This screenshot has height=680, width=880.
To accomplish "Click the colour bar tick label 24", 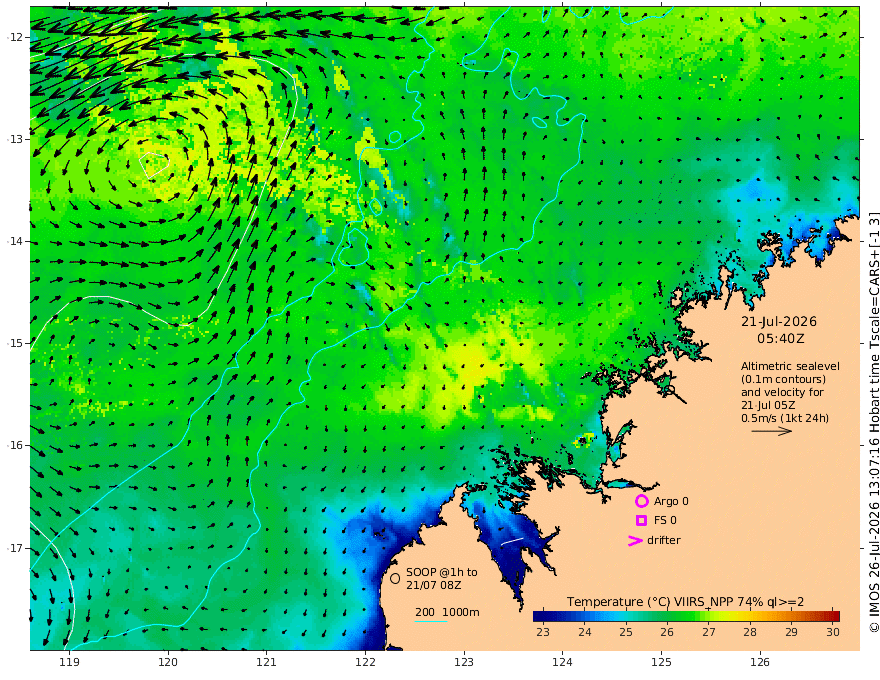I will pyautogui.click(x=584, y=632).
